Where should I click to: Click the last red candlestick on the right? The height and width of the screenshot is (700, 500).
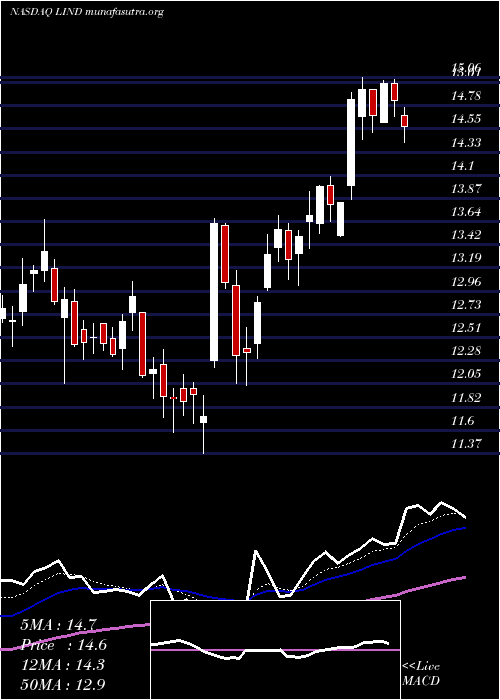pyautogui.click(x=404, y=121)
